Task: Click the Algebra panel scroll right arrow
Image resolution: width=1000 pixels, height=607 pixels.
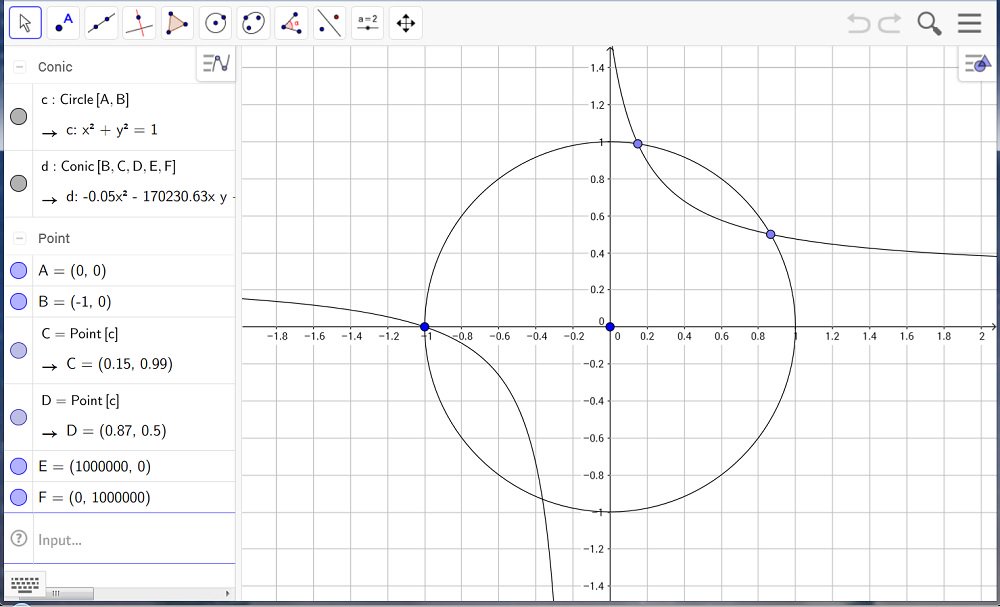Action: coord(228,594)
